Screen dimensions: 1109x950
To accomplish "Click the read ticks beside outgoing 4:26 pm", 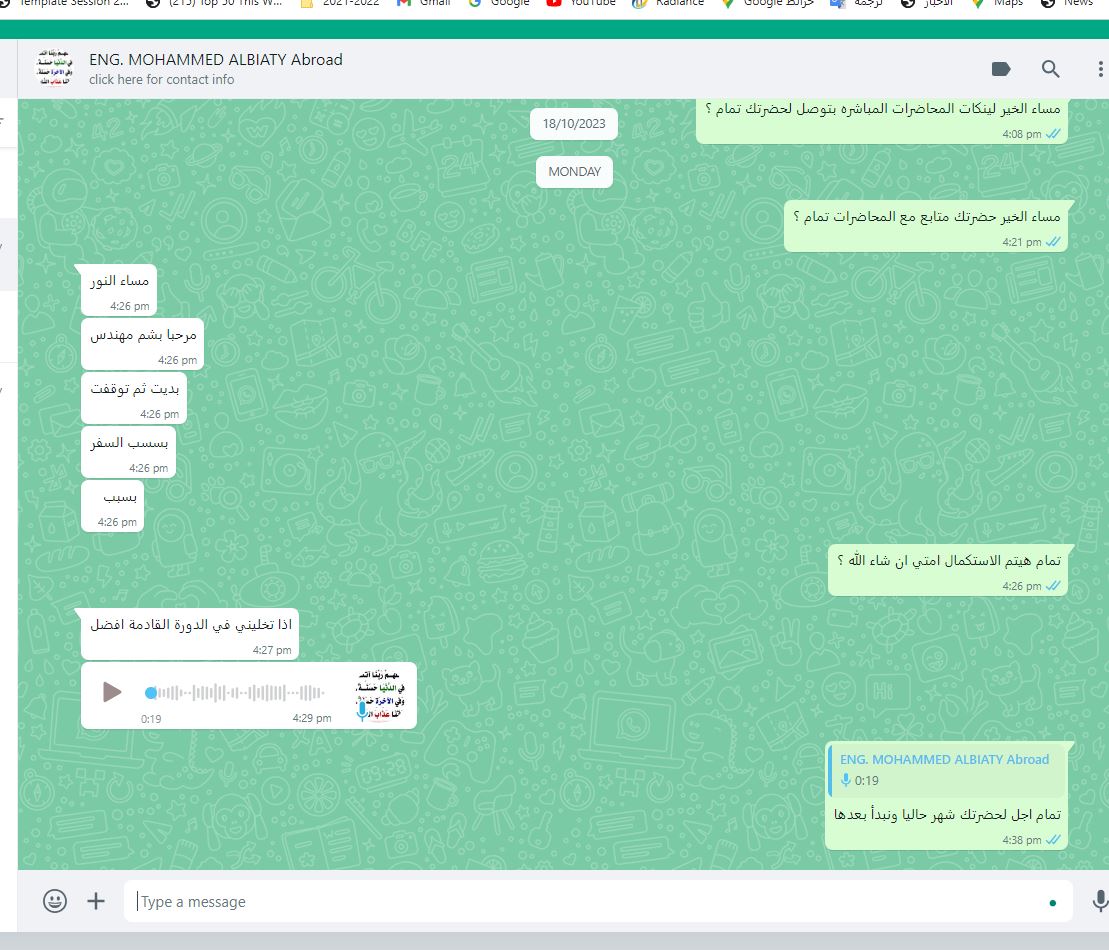I will [1053, 586].
